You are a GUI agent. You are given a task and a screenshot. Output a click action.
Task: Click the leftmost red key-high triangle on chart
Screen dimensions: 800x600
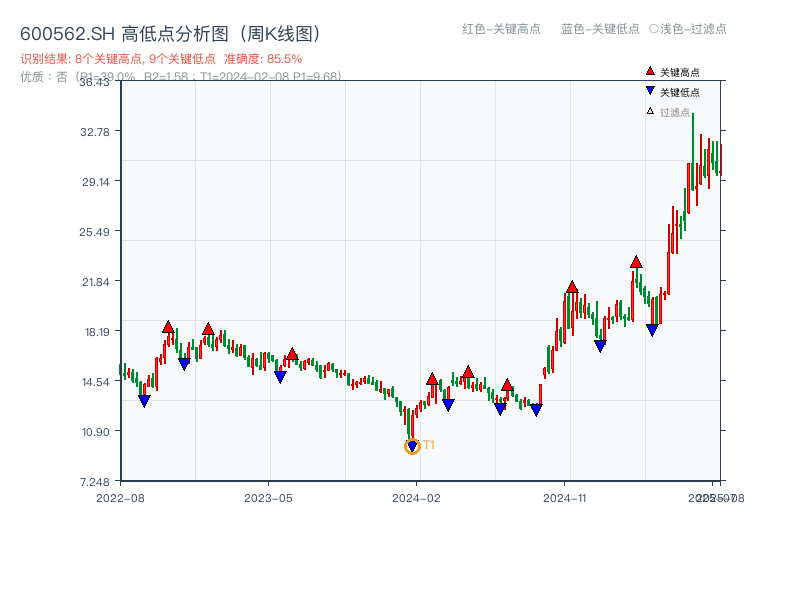point(168,327)
